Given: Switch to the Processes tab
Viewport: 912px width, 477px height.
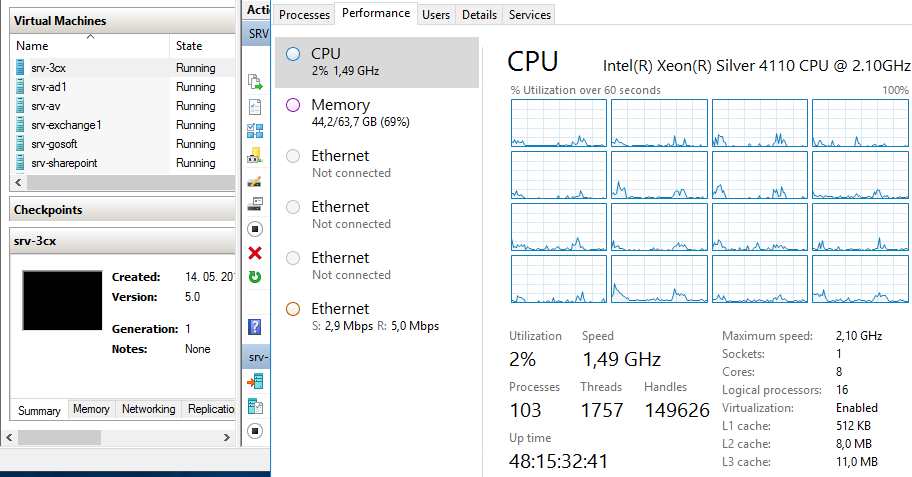Looking at the screenshot, I should pos(304,15).
